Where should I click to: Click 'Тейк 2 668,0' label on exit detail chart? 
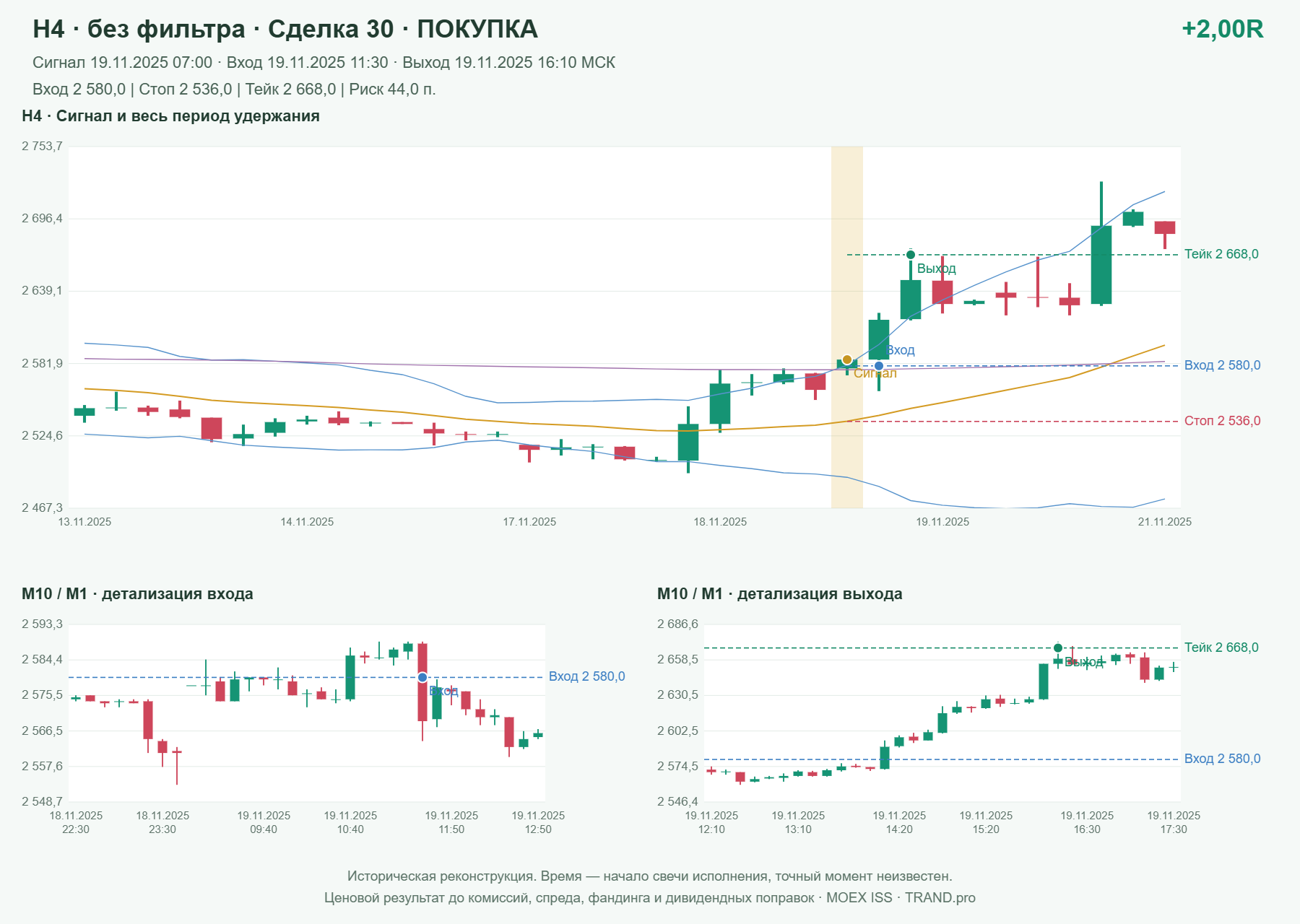(x=1221, y=648)
